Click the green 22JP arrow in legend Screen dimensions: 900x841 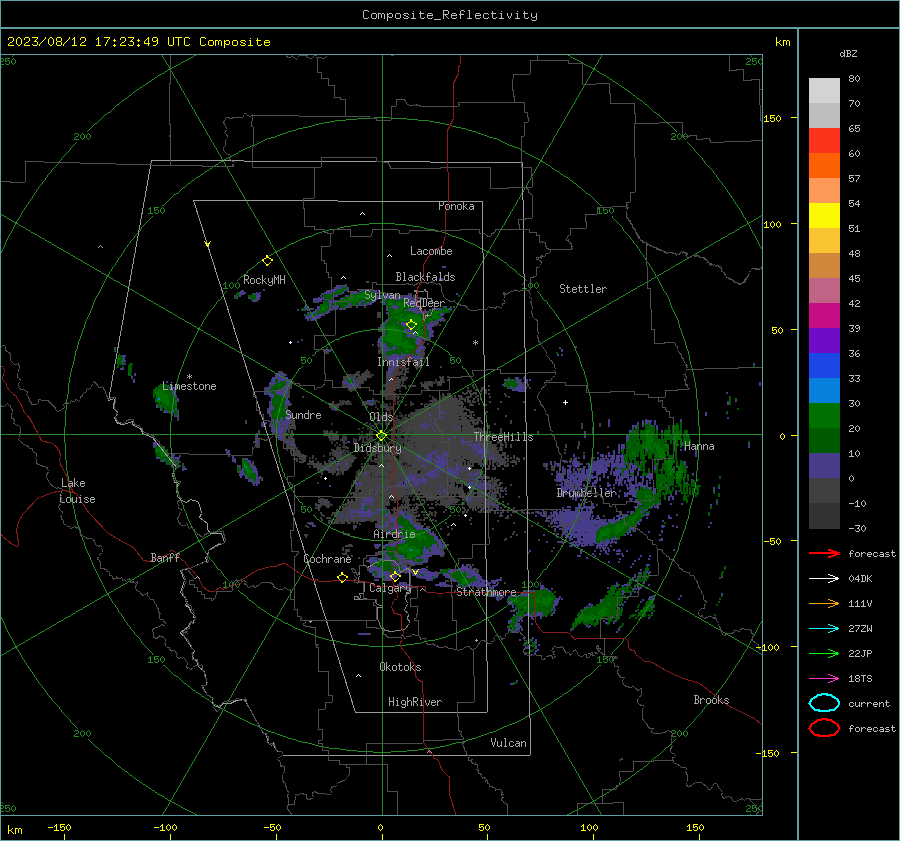(824, 653)
